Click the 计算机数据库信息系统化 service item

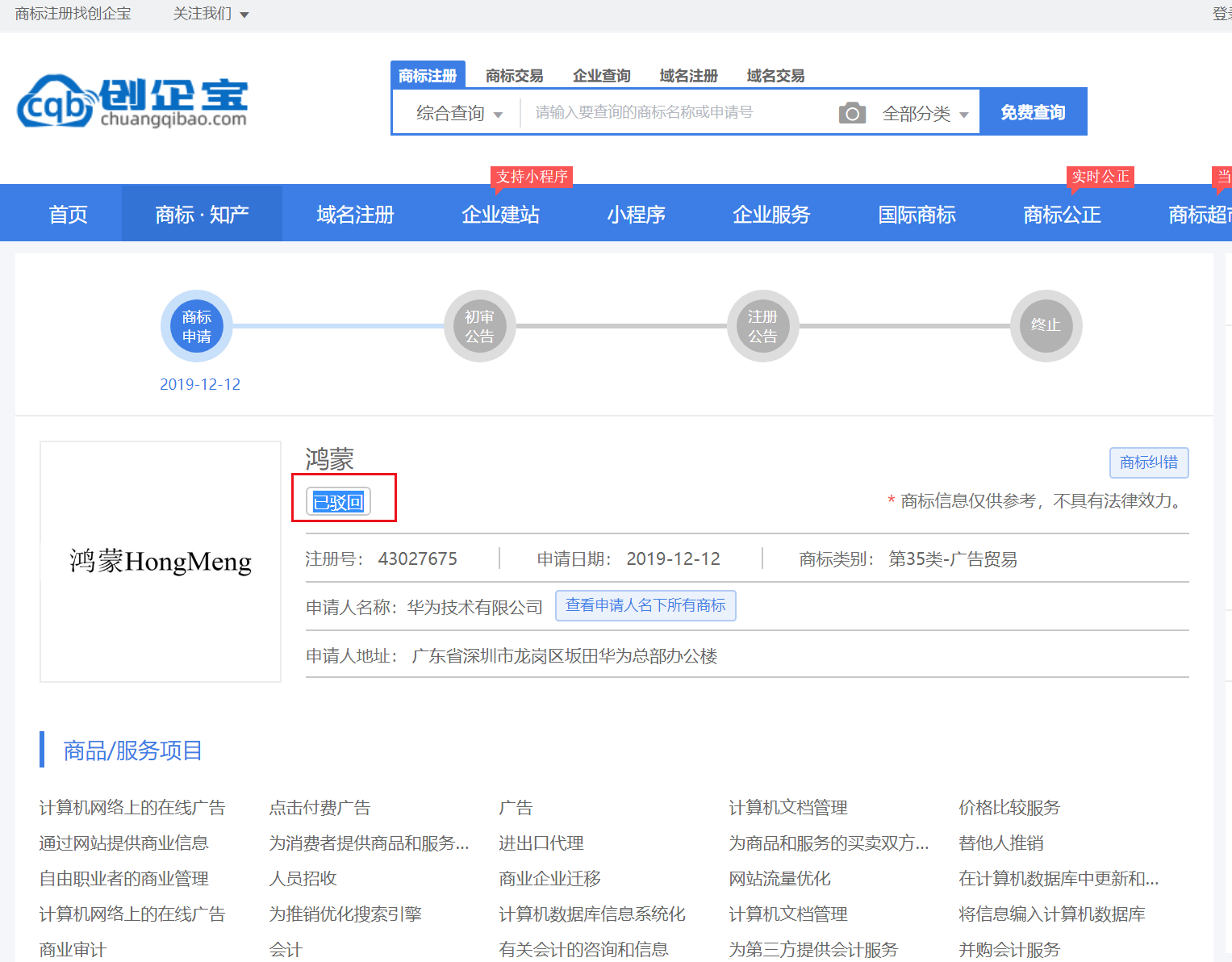coord(592,914)
